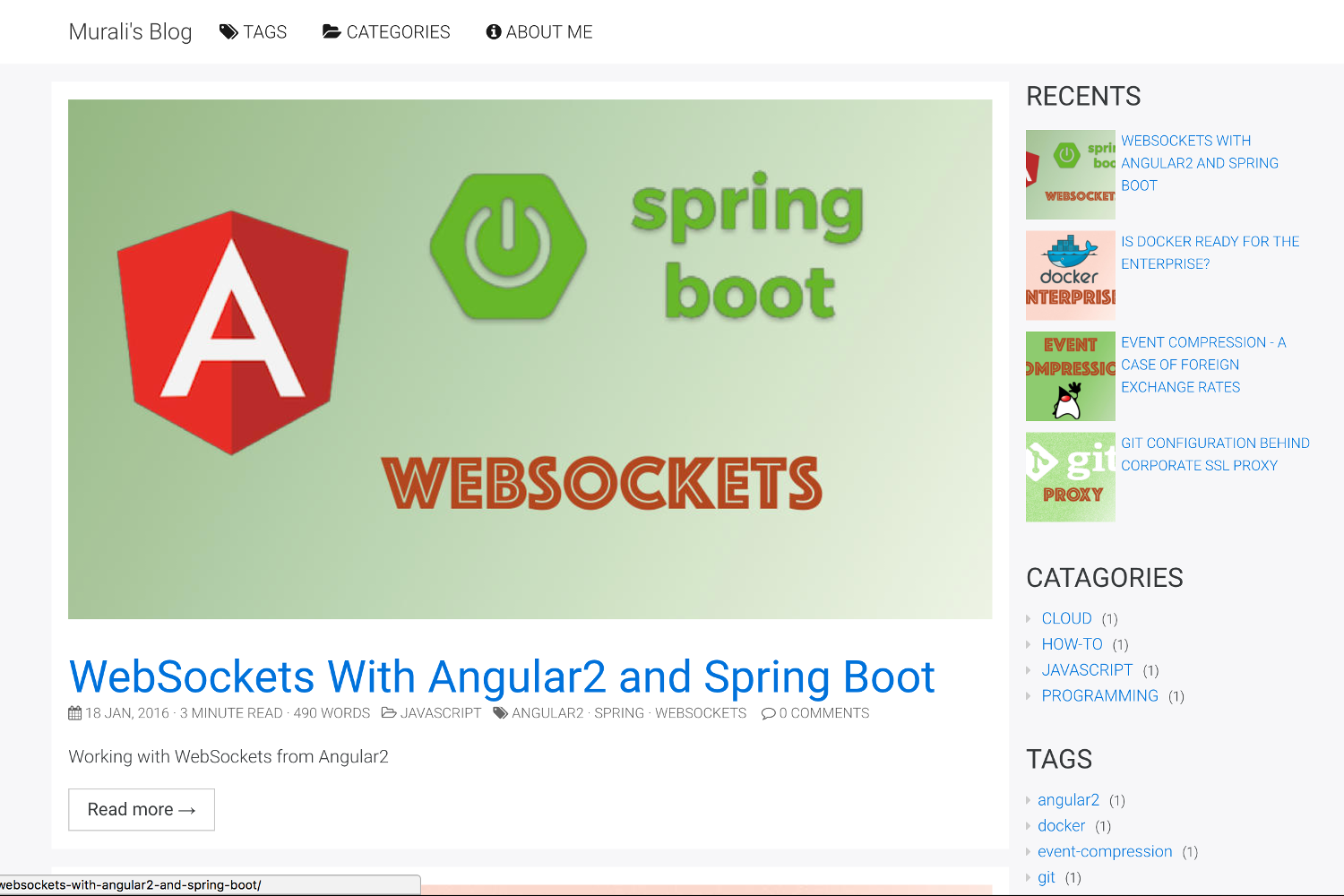1344x896 pixels.
Task: Click the text "3 MINUTE READ"
Action: click(231, 713)
